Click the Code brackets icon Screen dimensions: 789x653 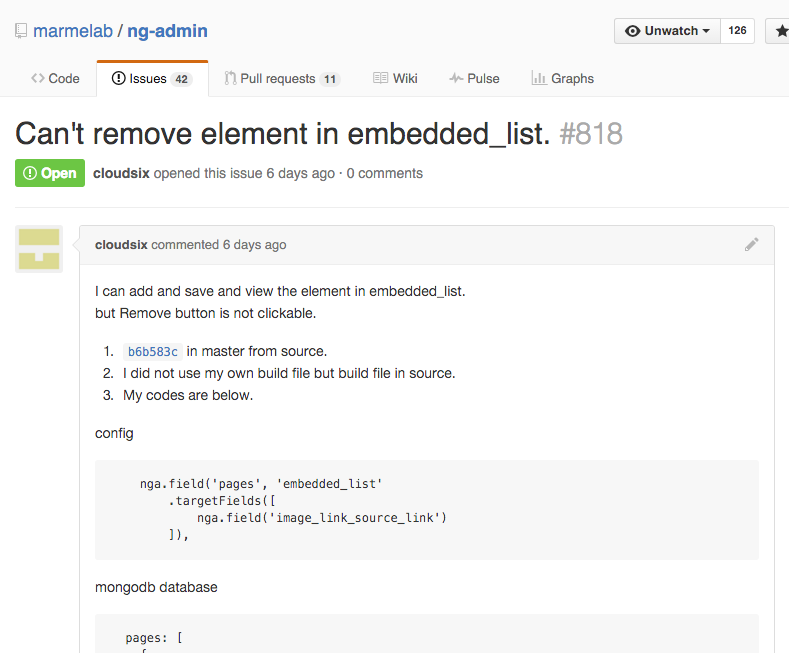click(x=38, y=78)
